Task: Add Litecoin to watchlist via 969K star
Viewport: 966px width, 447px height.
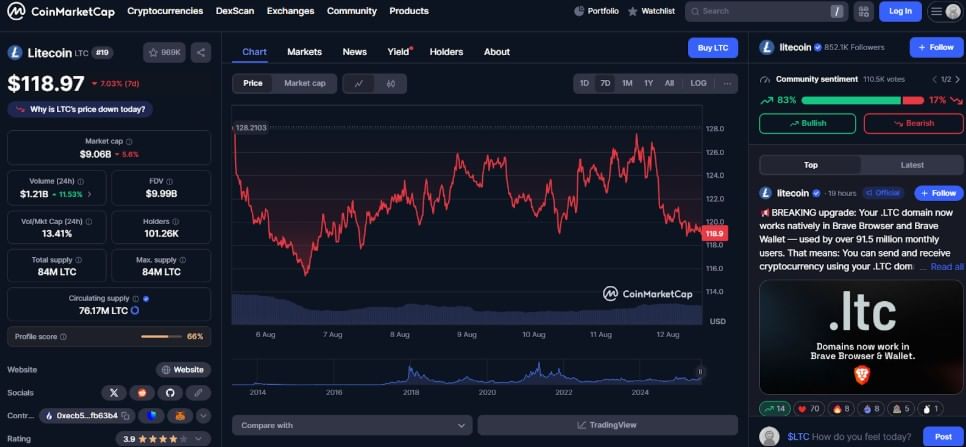Action: click(x=164, y=52)
